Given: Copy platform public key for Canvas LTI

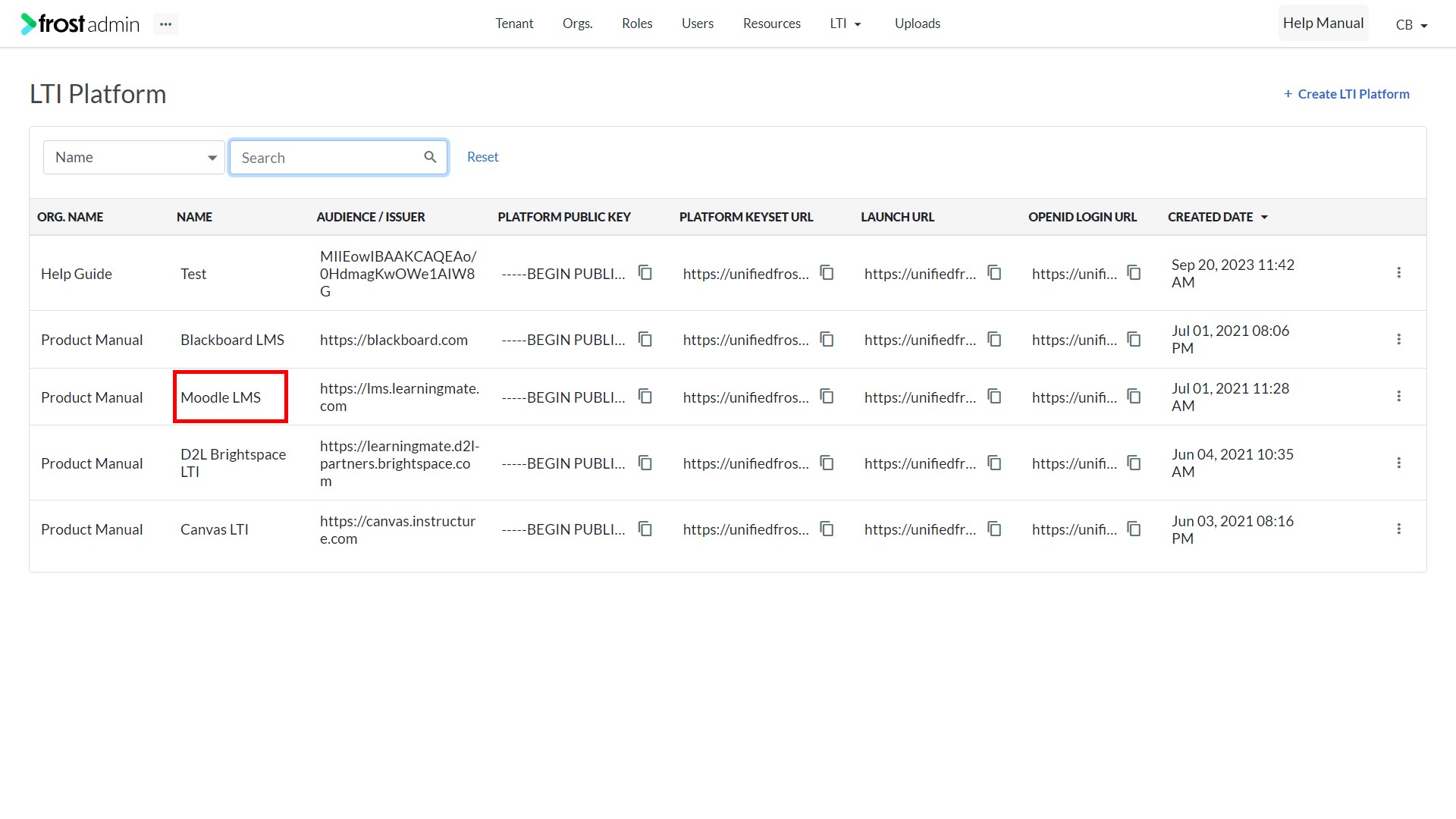Looking at the screenshot, I should click(645, 529).
